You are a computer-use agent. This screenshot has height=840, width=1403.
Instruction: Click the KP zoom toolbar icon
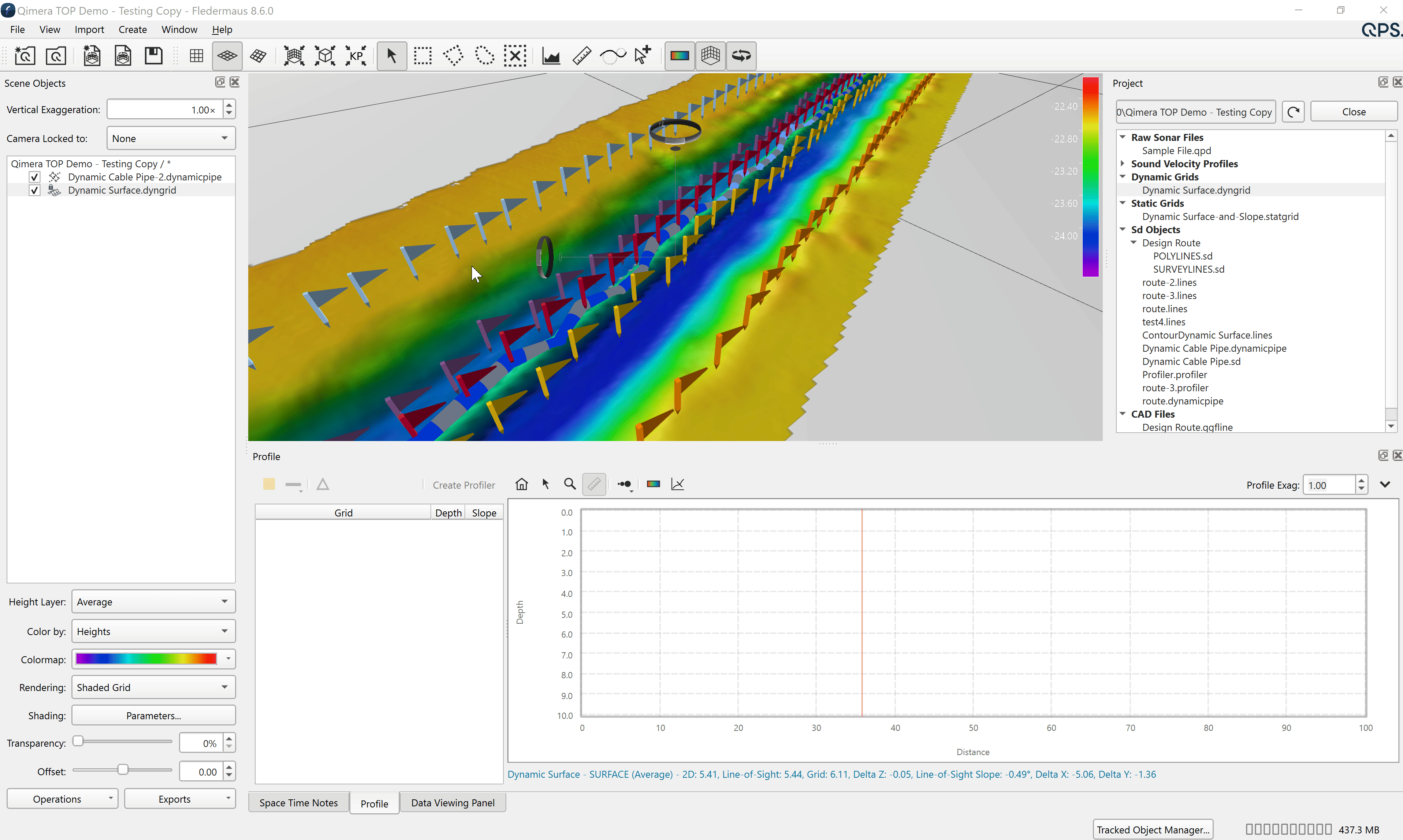(x=356, y=56)
